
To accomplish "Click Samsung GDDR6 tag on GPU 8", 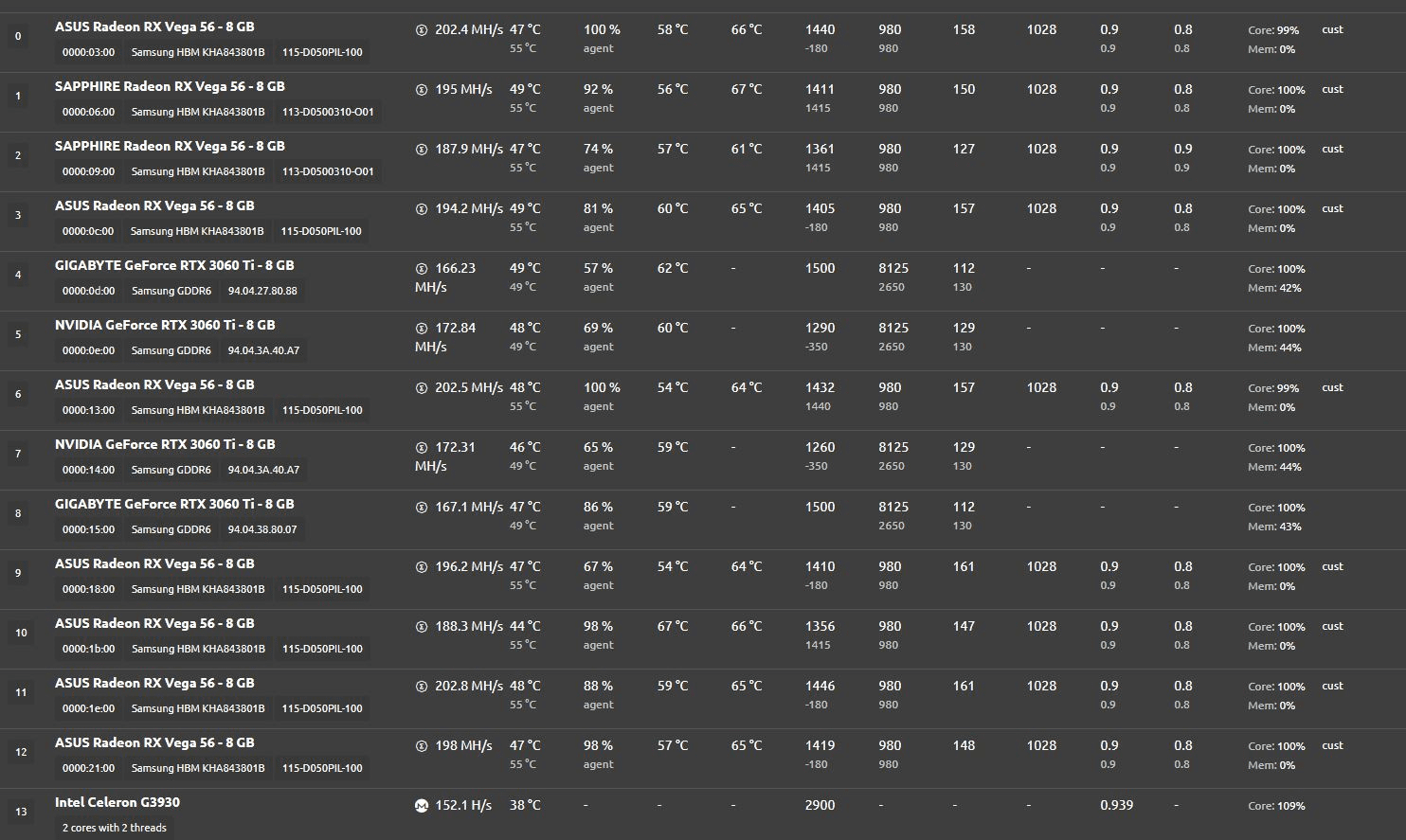I will tap(171, 529).
